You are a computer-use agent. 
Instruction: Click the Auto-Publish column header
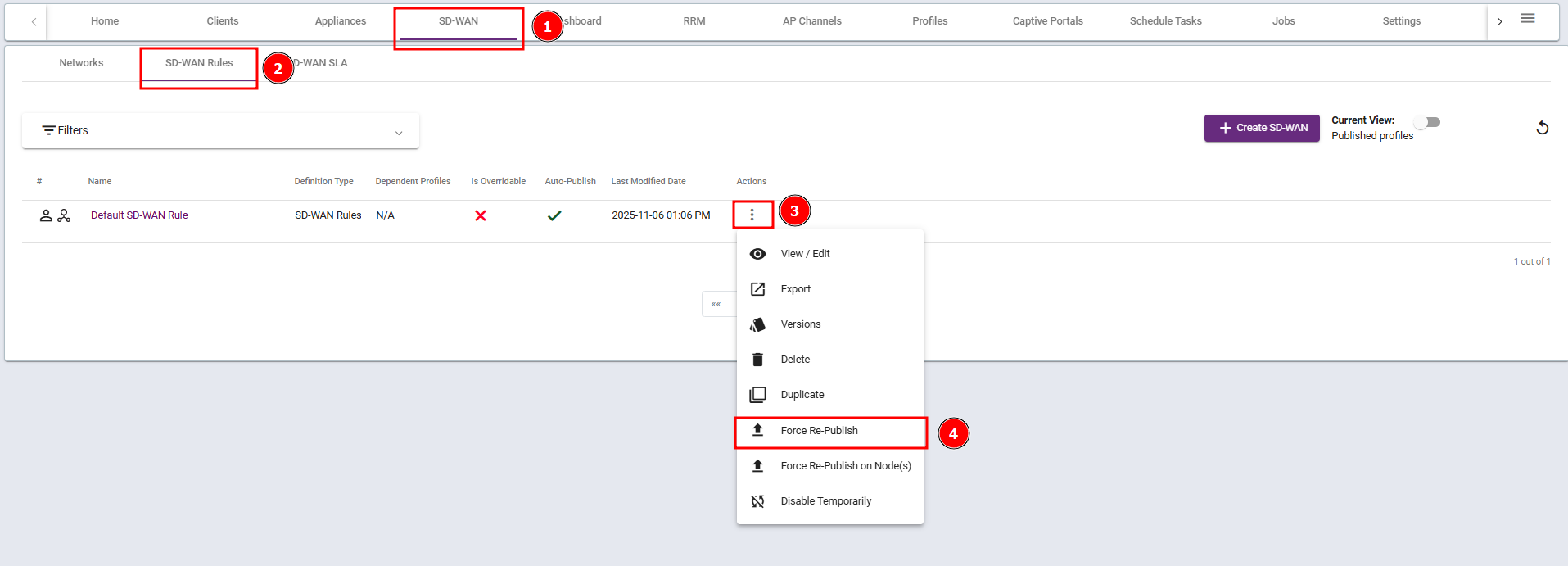click(571, 182)
